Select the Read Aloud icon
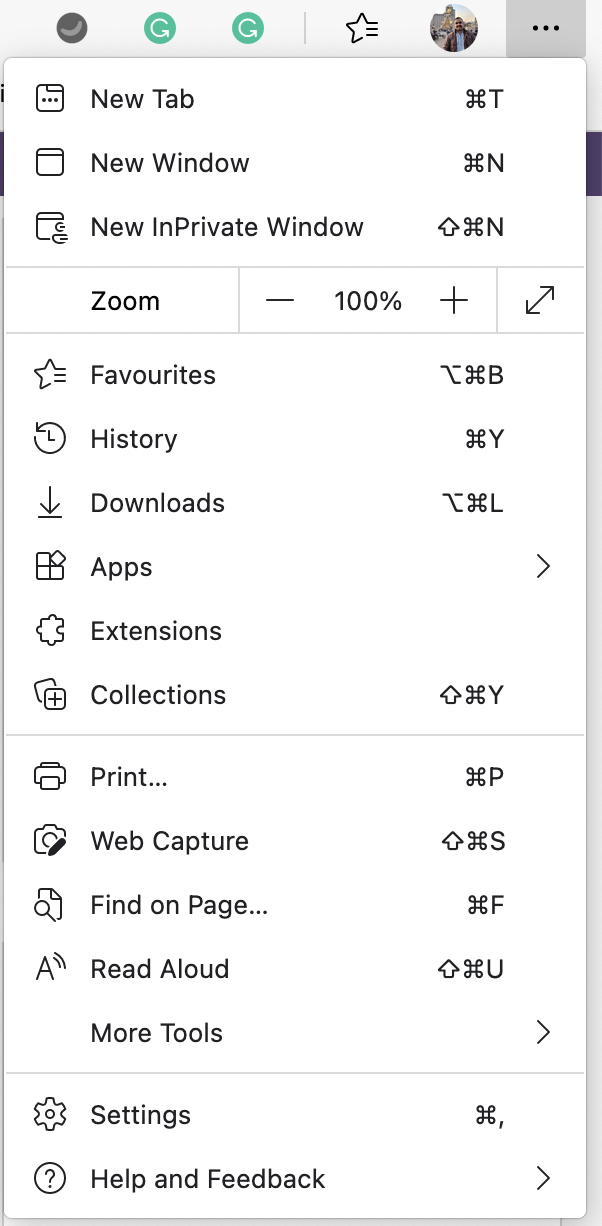The height and width of the screenshot is (1226, 602). pos(50,968)
